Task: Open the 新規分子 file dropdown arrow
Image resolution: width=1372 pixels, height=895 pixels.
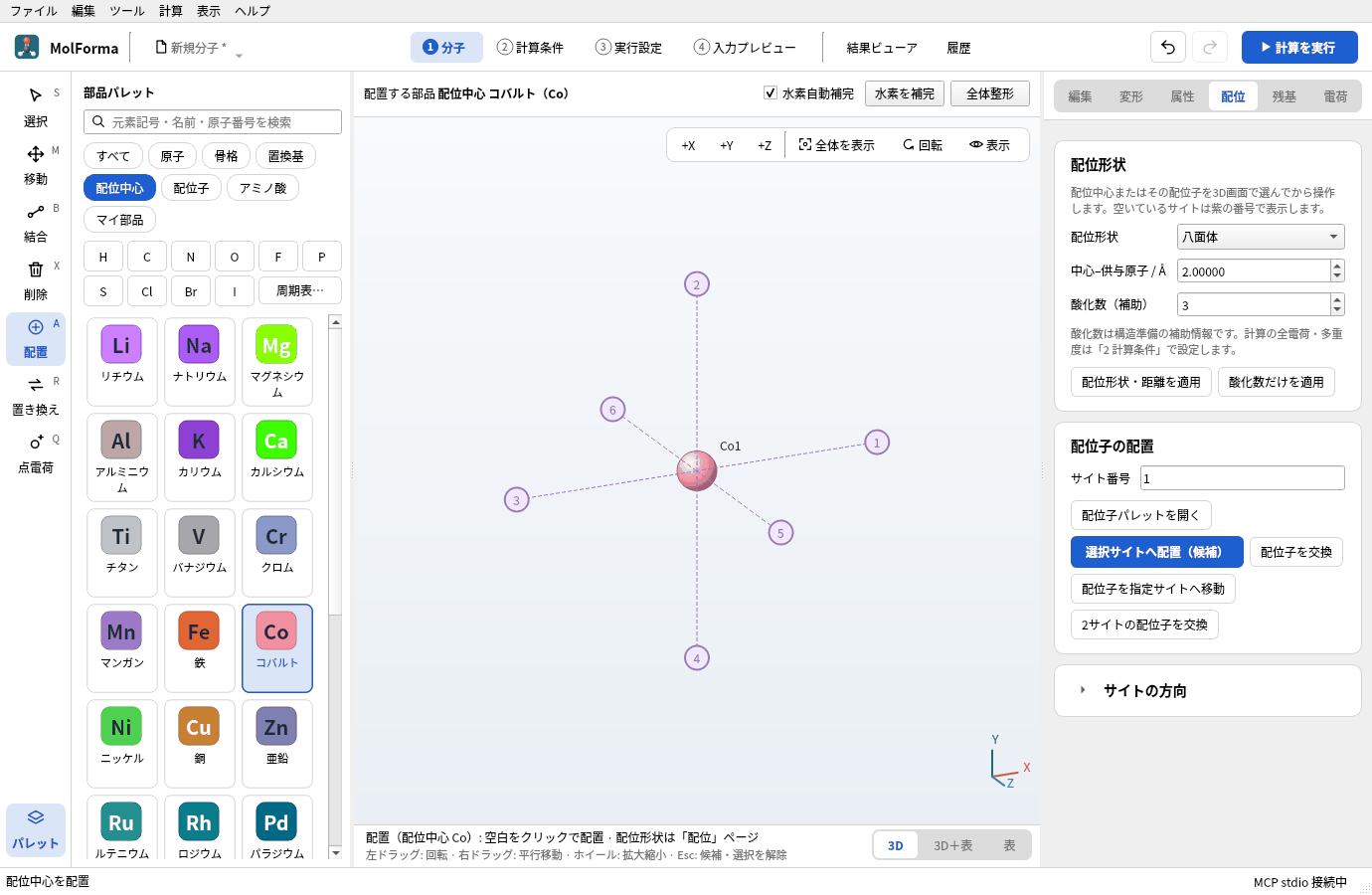Action: (x=239, y=54)
